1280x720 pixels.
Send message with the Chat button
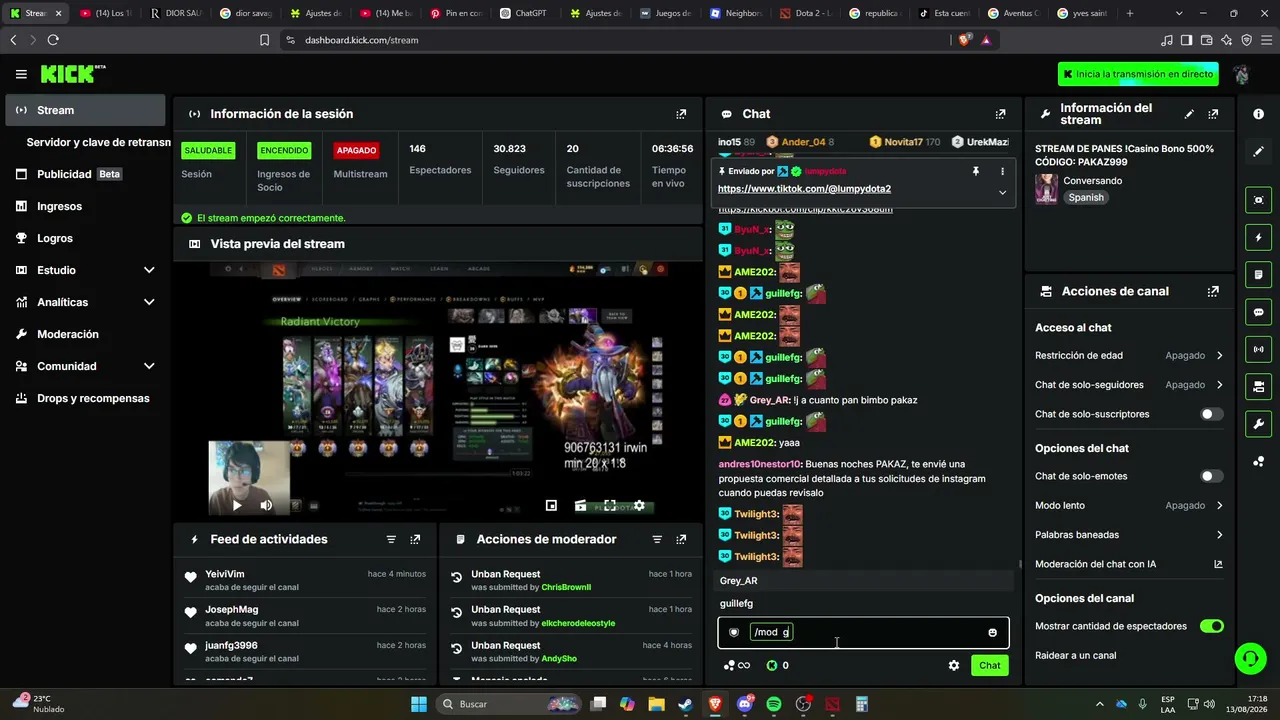tap(989, 665)
